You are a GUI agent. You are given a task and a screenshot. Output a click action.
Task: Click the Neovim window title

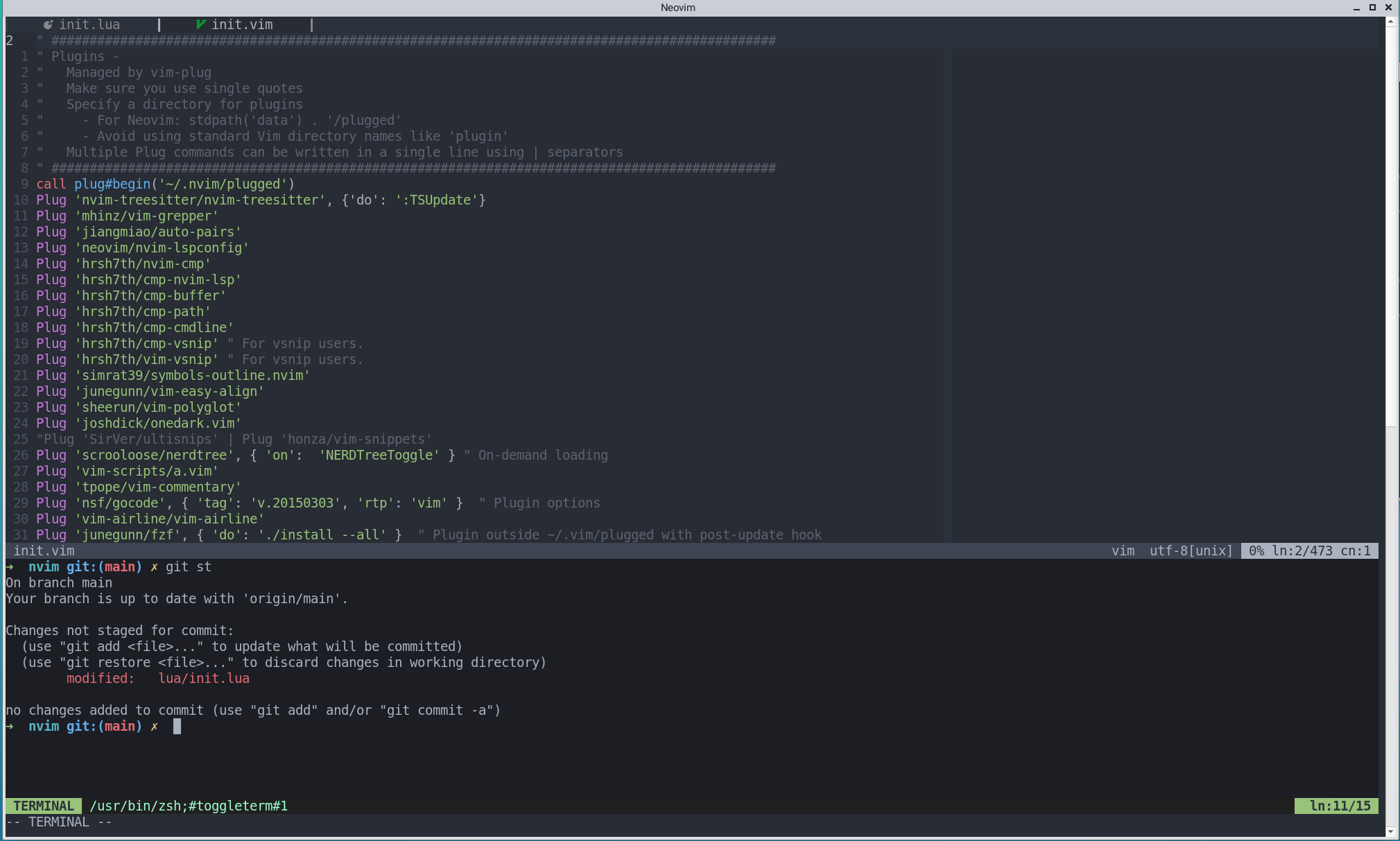pyautogui.click(x=677, y=8)
